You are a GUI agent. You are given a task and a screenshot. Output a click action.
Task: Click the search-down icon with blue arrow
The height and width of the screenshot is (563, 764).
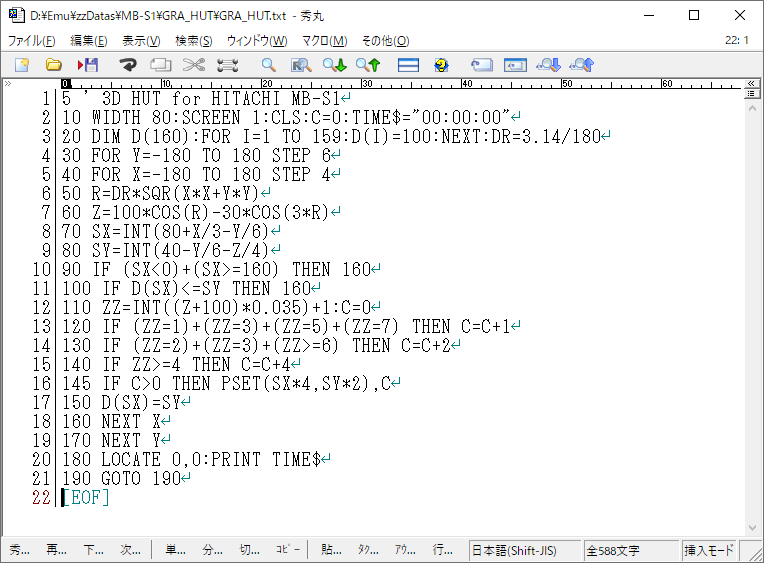coord(549,65)
